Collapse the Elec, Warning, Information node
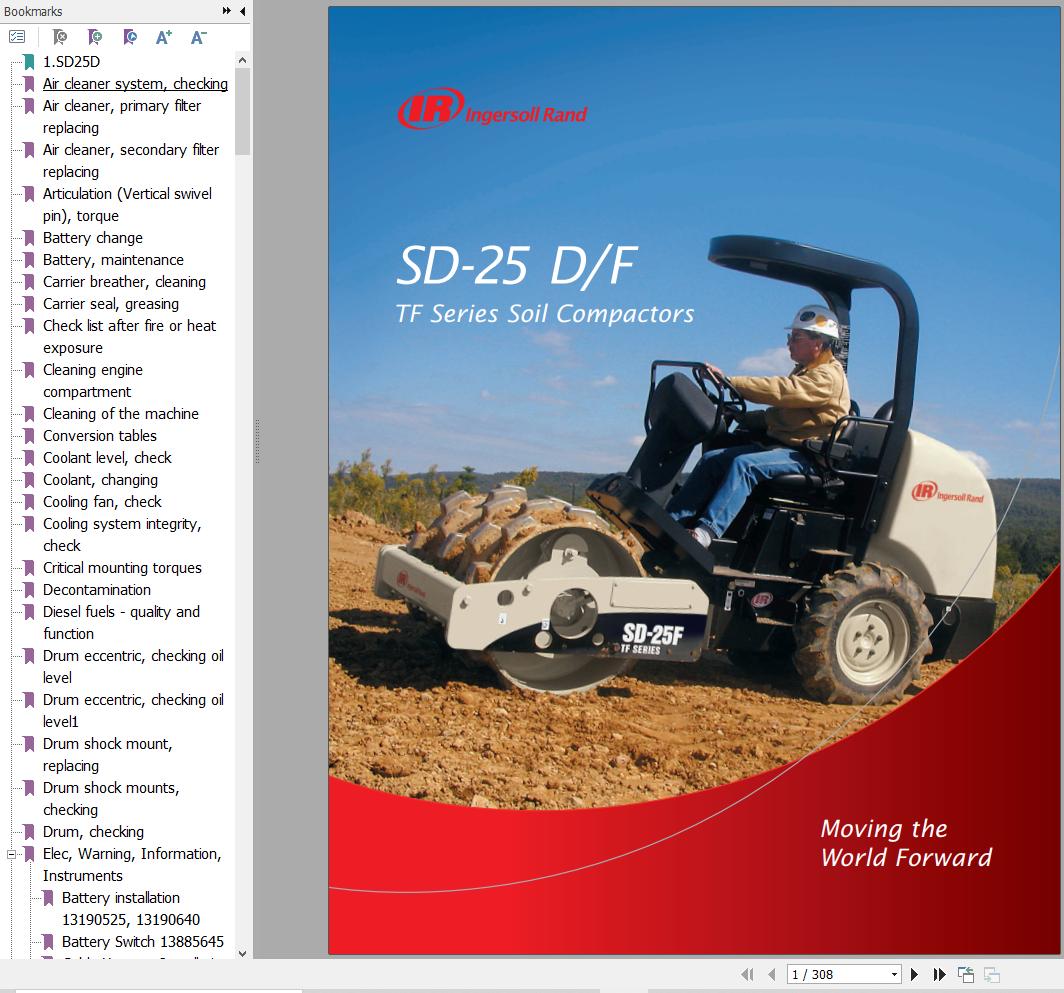This screenshot has width=1064, height=993. point(12,855)
